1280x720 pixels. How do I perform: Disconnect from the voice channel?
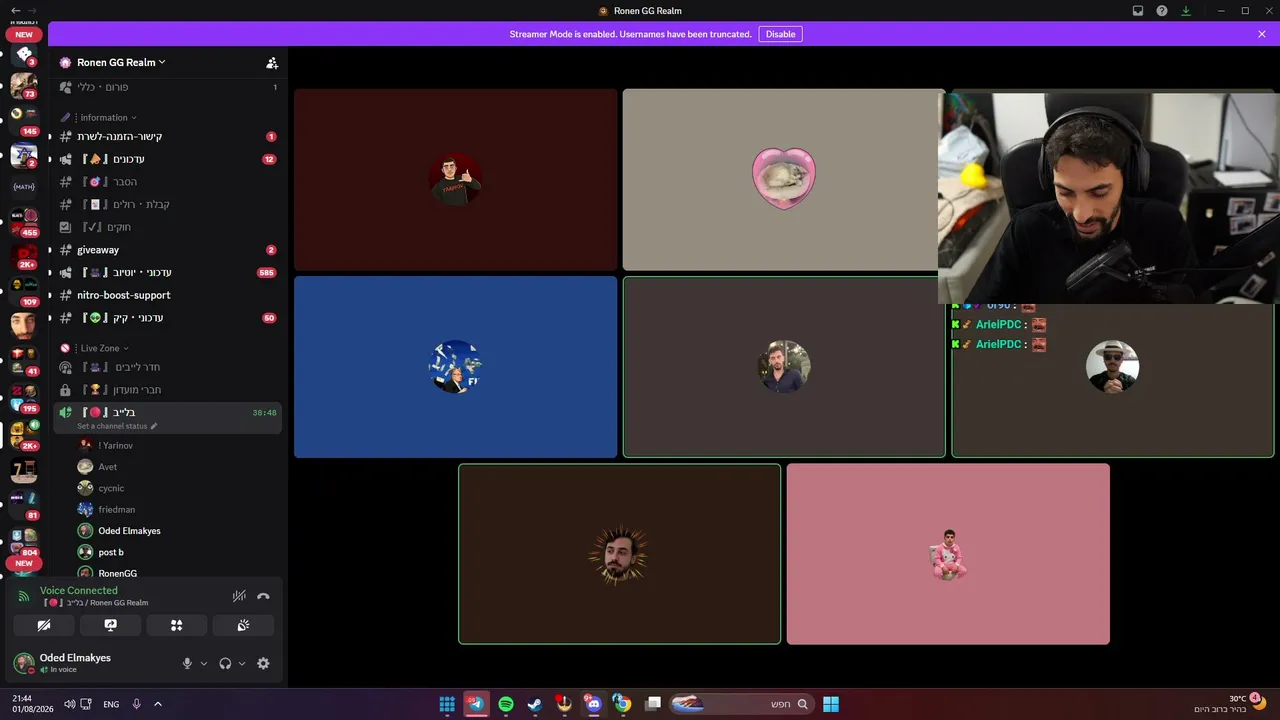pos(263,596)
